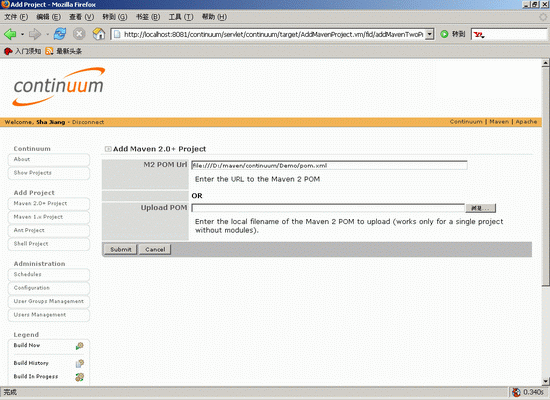
Task: Open the Maven link in orange bar
Action: pos(499,122)
